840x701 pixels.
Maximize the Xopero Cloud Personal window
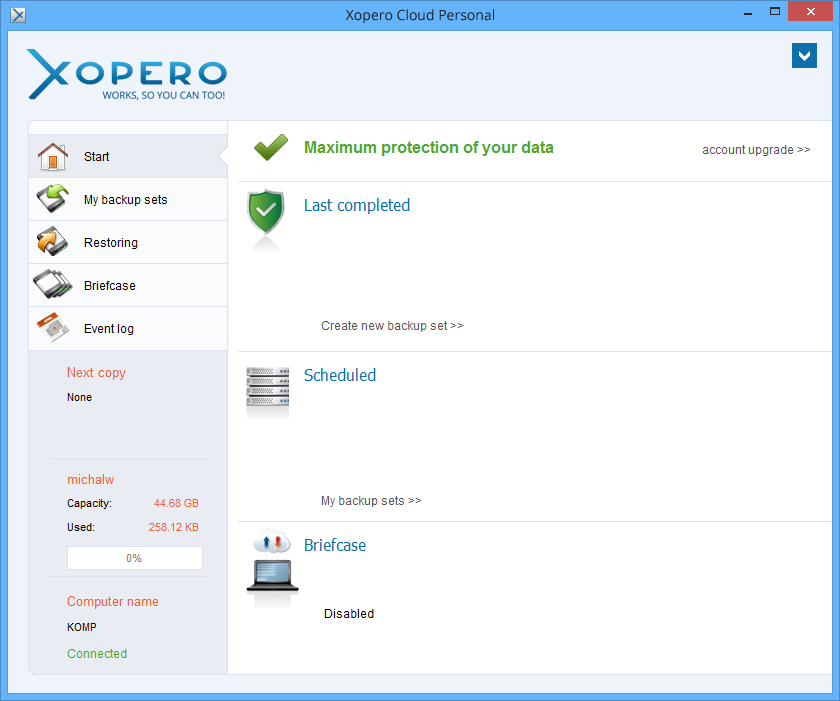(775, 12)
